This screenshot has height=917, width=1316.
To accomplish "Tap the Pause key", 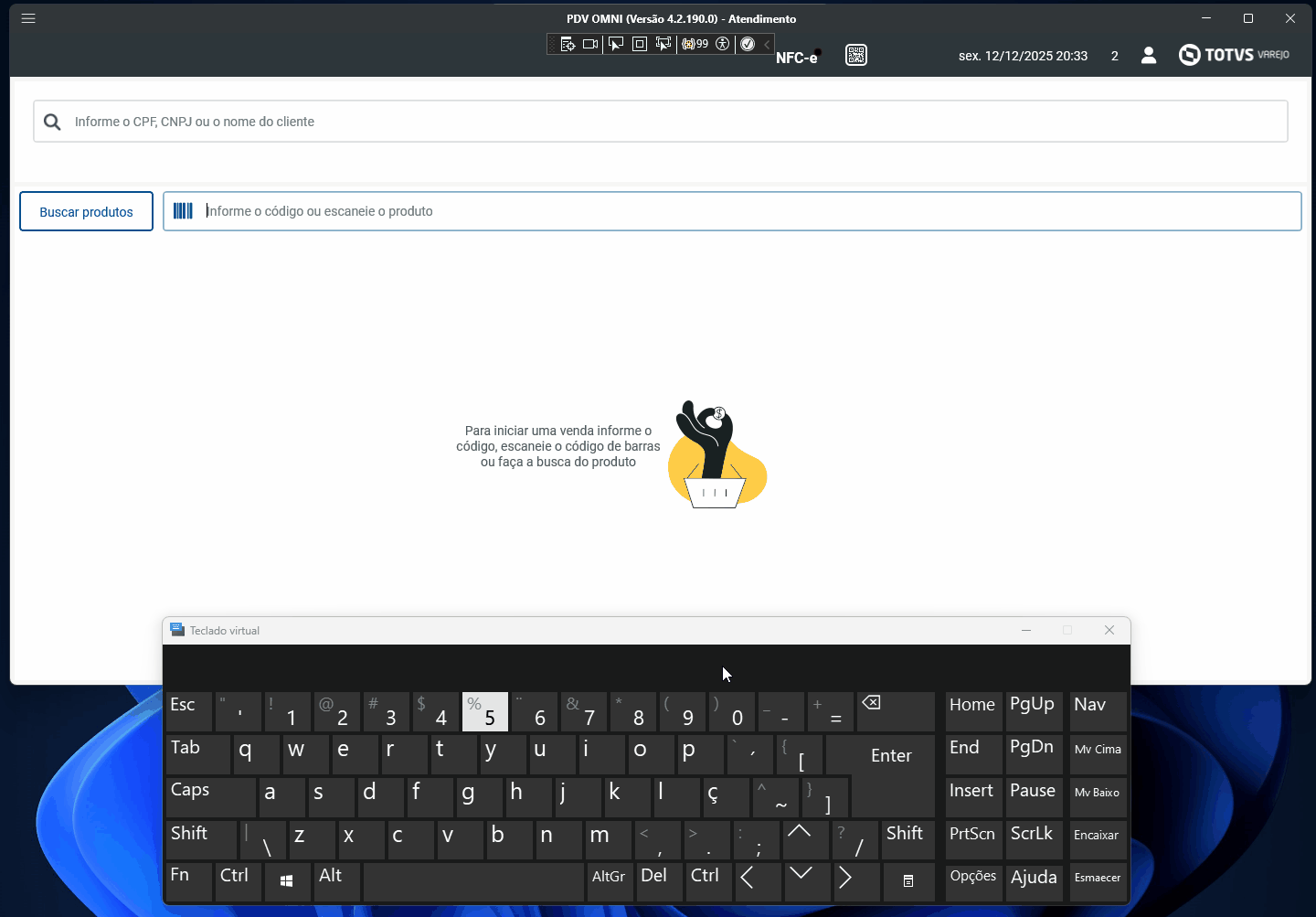I will pos(1034,797).
